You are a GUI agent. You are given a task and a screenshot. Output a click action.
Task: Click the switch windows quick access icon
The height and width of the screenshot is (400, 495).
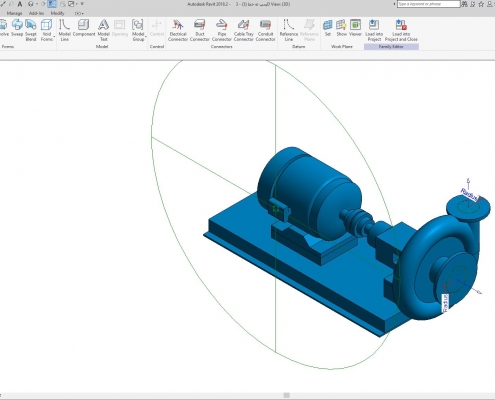71,4
